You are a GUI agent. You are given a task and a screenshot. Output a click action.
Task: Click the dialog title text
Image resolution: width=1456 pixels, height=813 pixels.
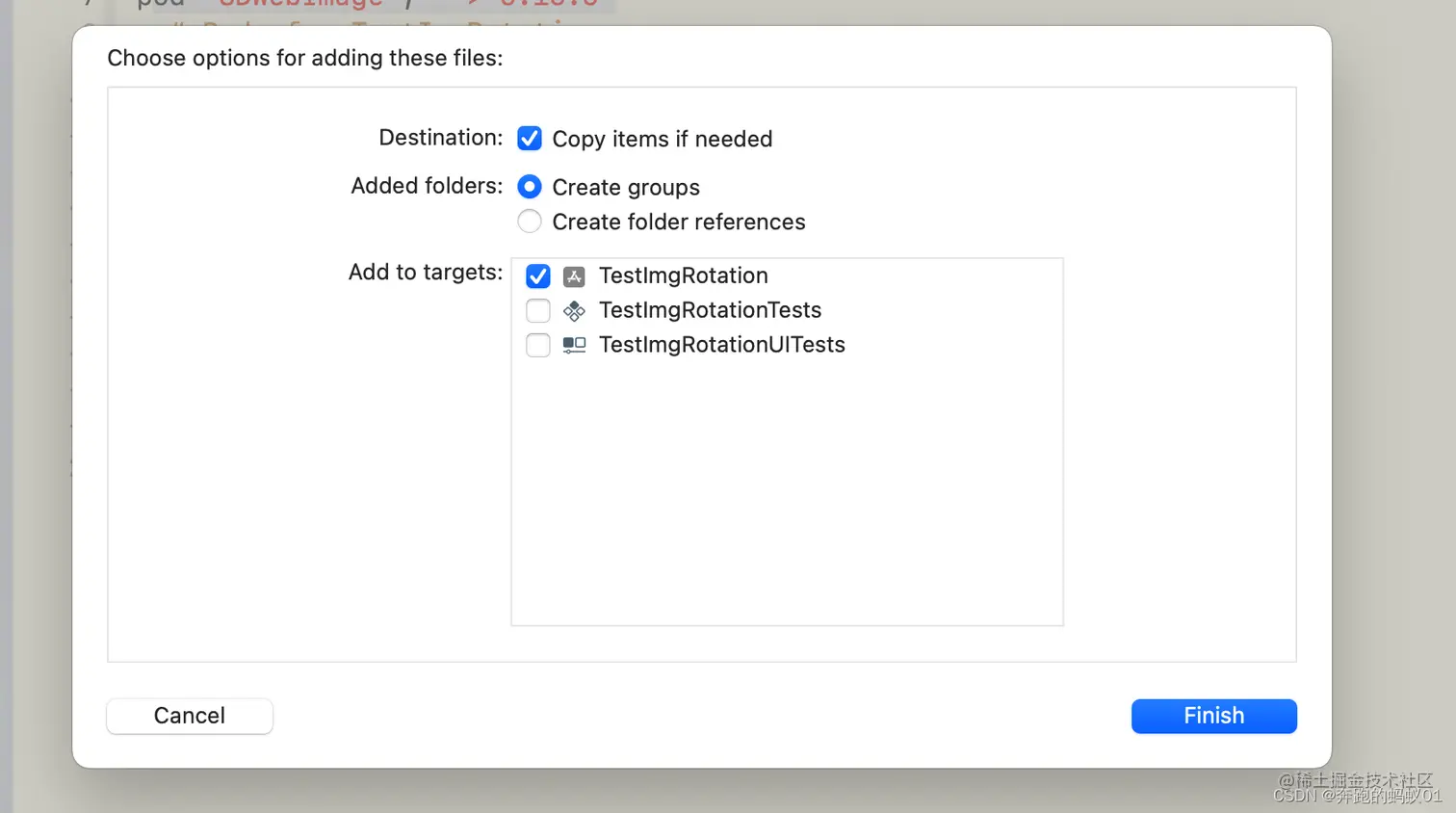click(304, 58)
